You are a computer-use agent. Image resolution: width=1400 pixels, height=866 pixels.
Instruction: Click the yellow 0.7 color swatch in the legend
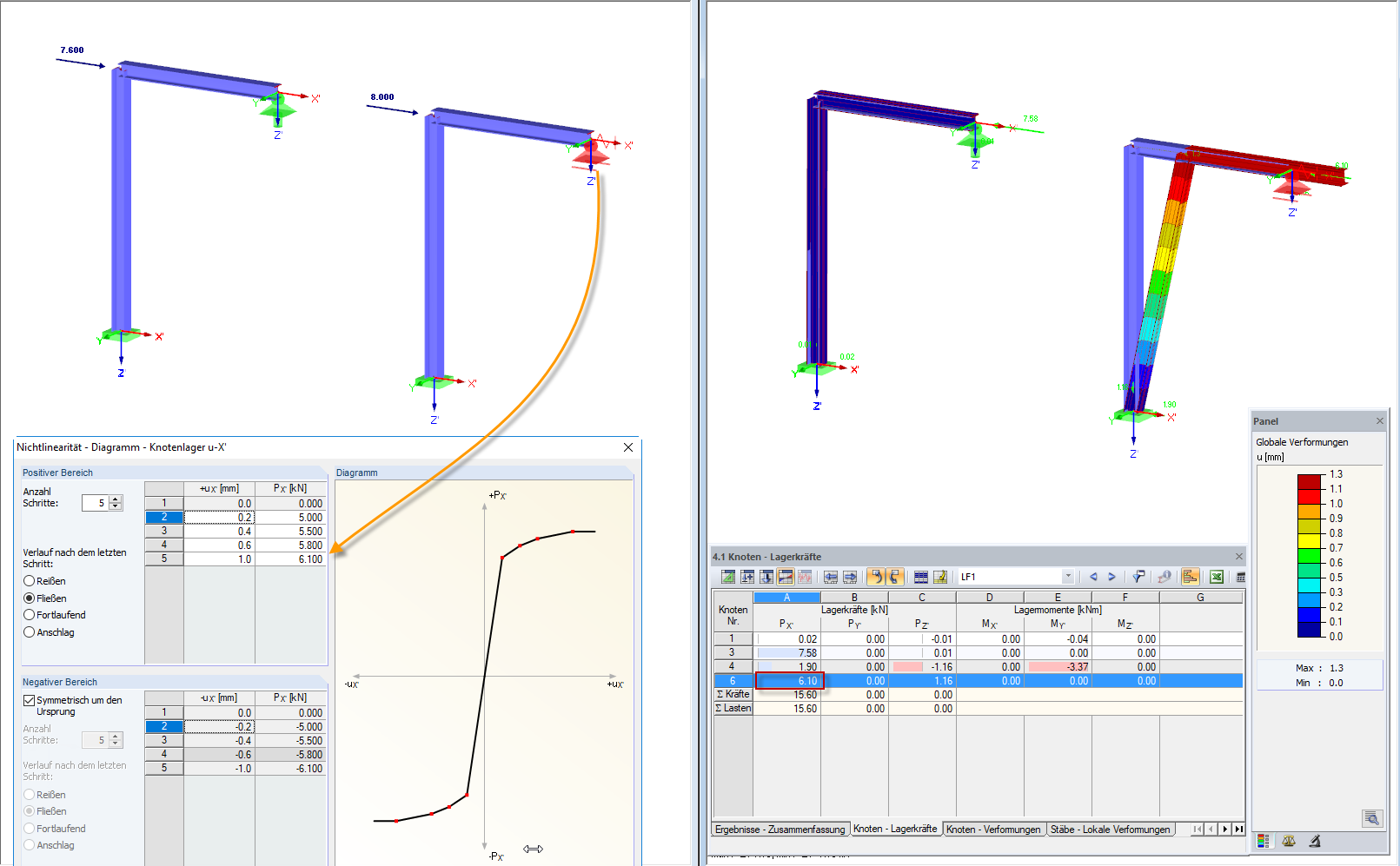pos(1309,540)
